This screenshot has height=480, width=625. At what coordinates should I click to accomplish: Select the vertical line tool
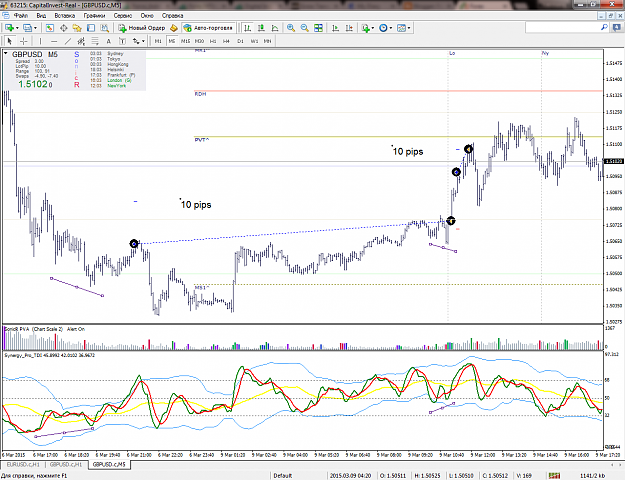40,41
